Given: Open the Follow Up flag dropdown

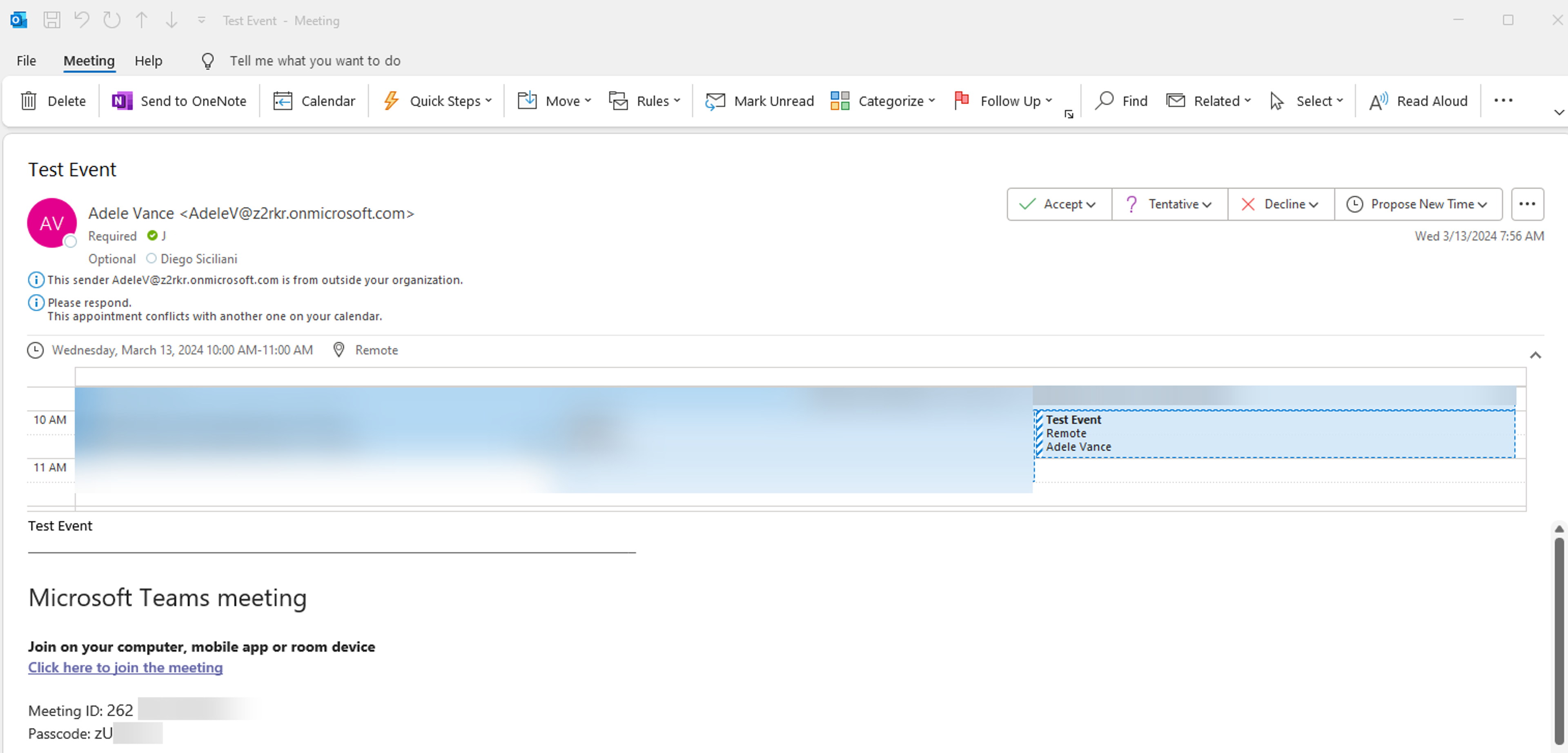Looking at the screenshot, I should click(1003, 101).
